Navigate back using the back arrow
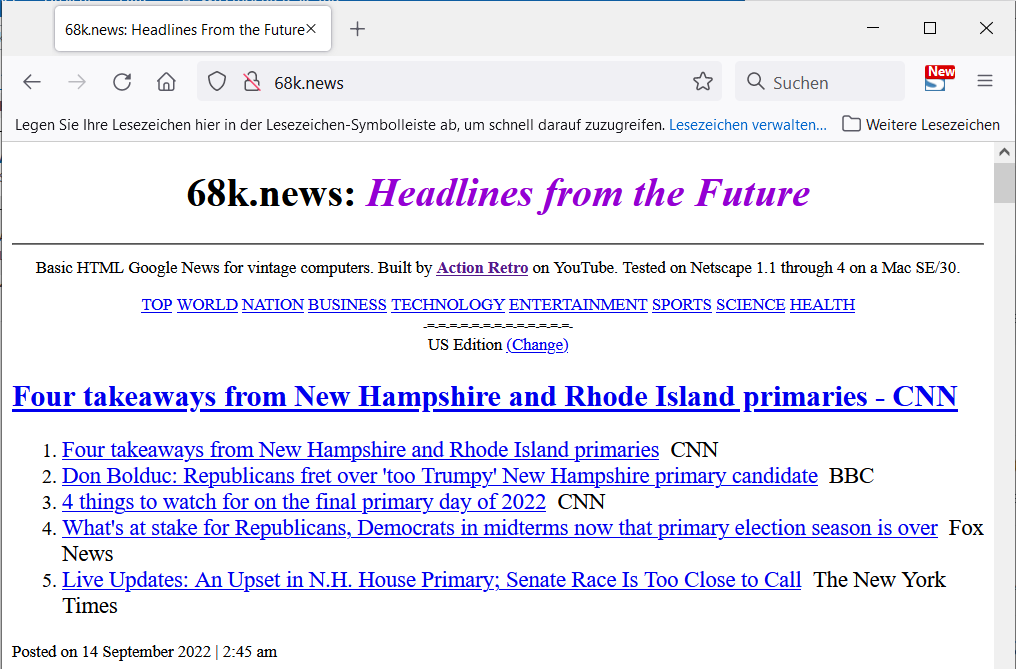Image resolution: width=1016 pixels, height=669 pixels. pyautogui.click(x=31, y=82)
